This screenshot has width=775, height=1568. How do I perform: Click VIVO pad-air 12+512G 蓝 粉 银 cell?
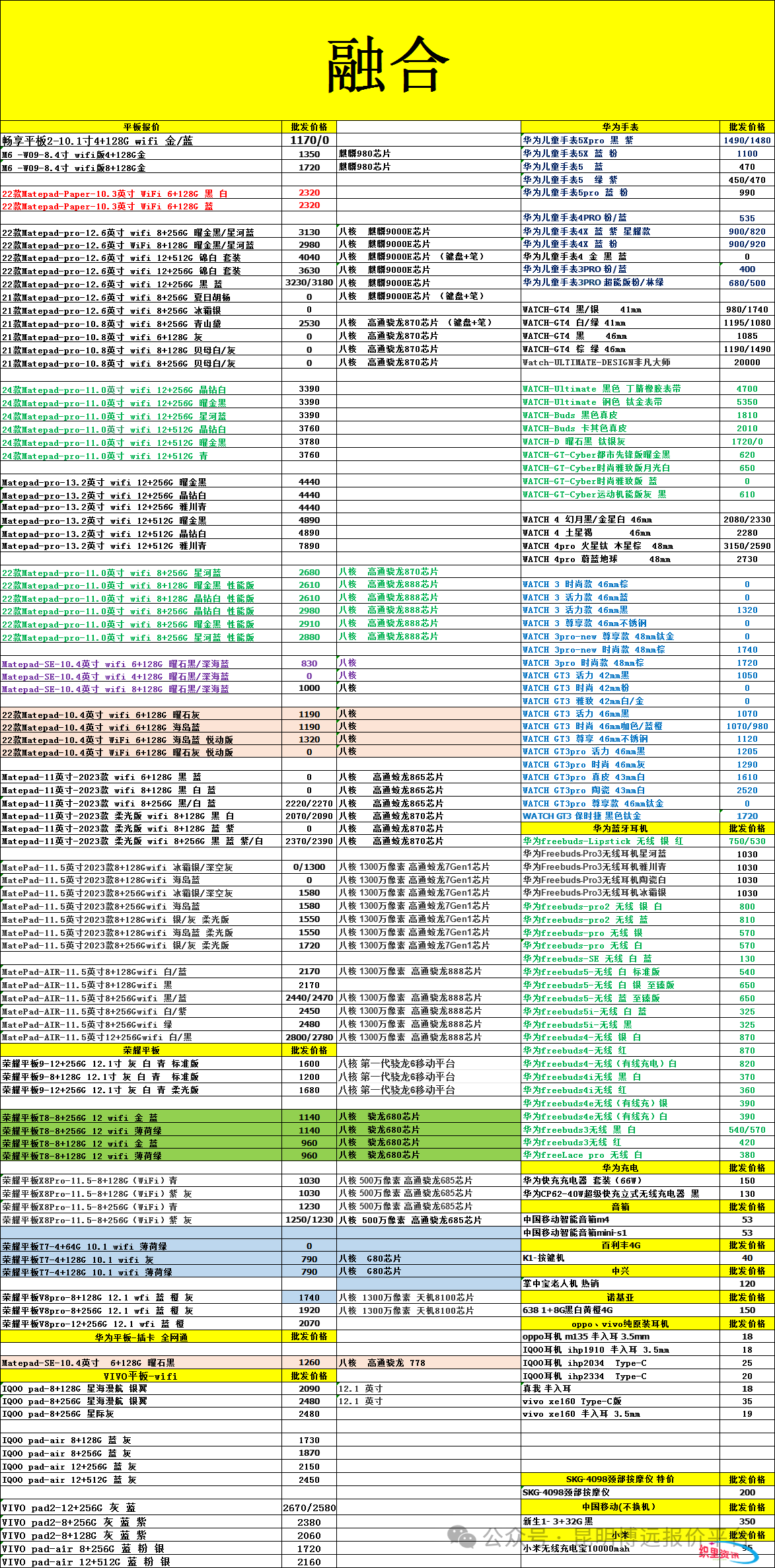[x=141, y=1561]
